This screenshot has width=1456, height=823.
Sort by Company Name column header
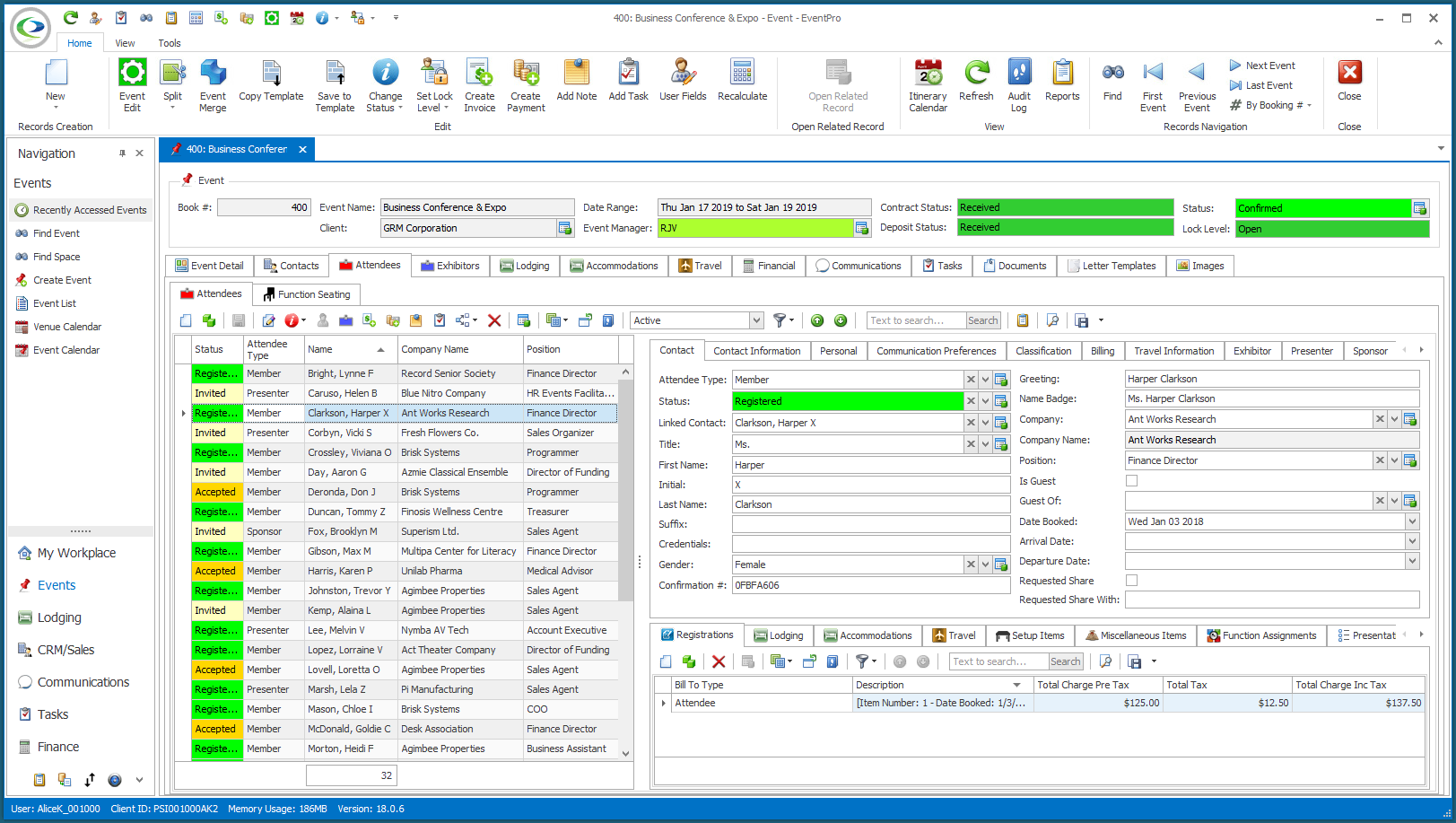pos(460,349)
